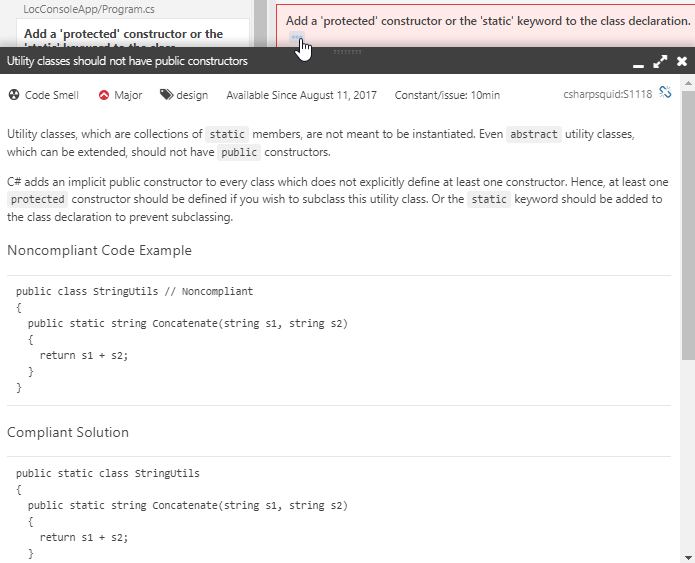695x563 pixels.
Task: Click the 'Major' severity label
Action: [128, 95]
